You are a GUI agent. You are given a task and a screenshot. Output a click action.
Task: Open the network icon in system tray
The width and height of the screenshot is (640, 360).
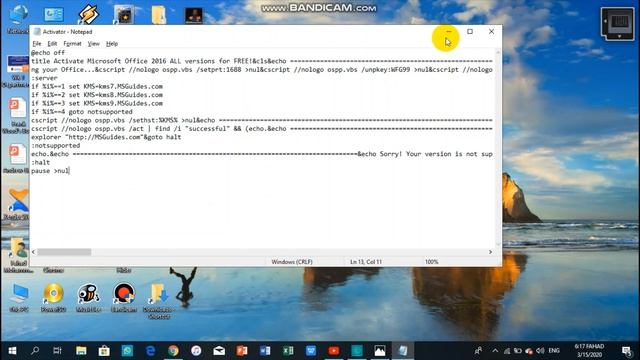[507, 351]
